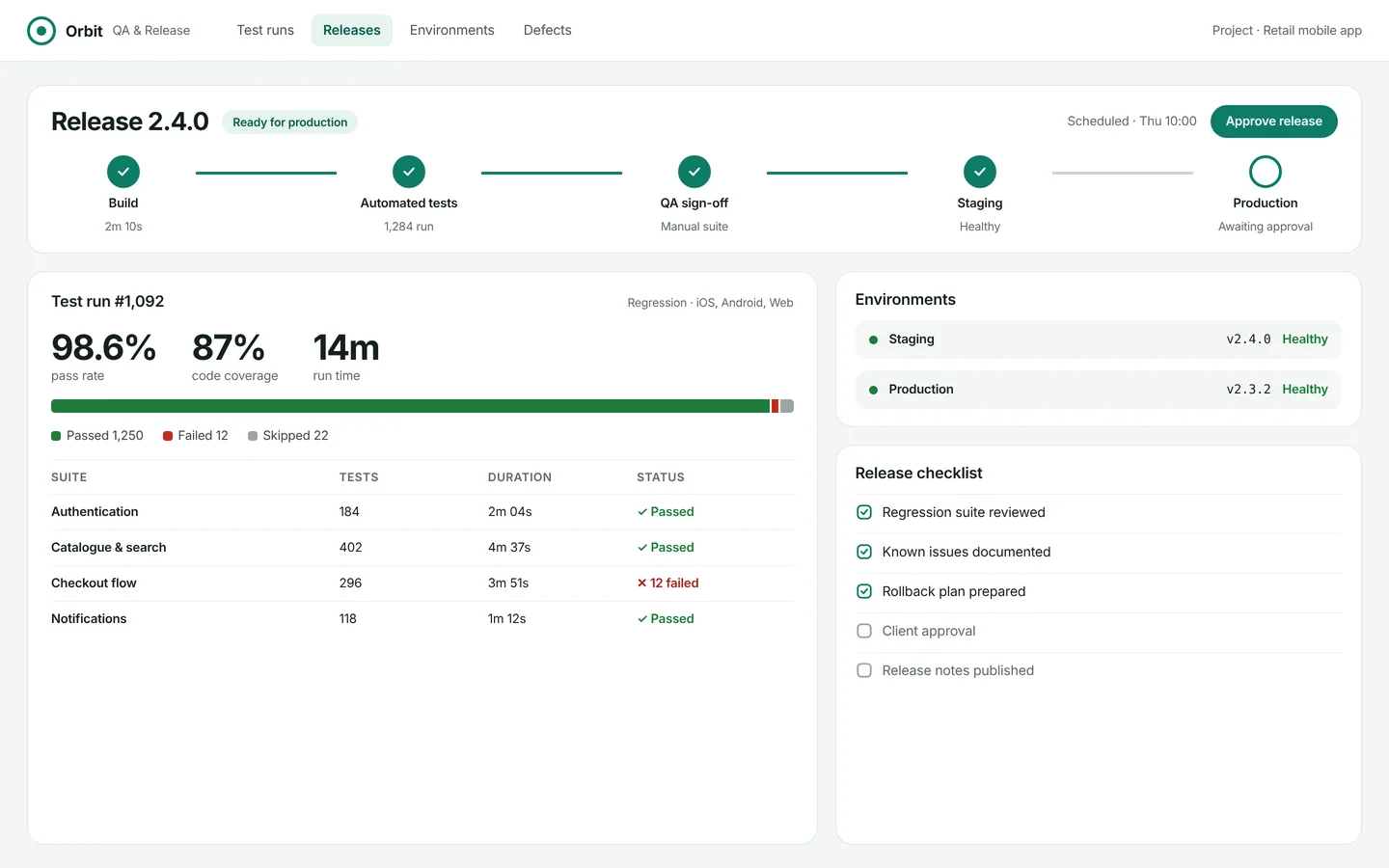Screen dimensions: 1389x868
Task: Click the checkmark icon in the Authentication row
Action: click(x=641, y=512)
